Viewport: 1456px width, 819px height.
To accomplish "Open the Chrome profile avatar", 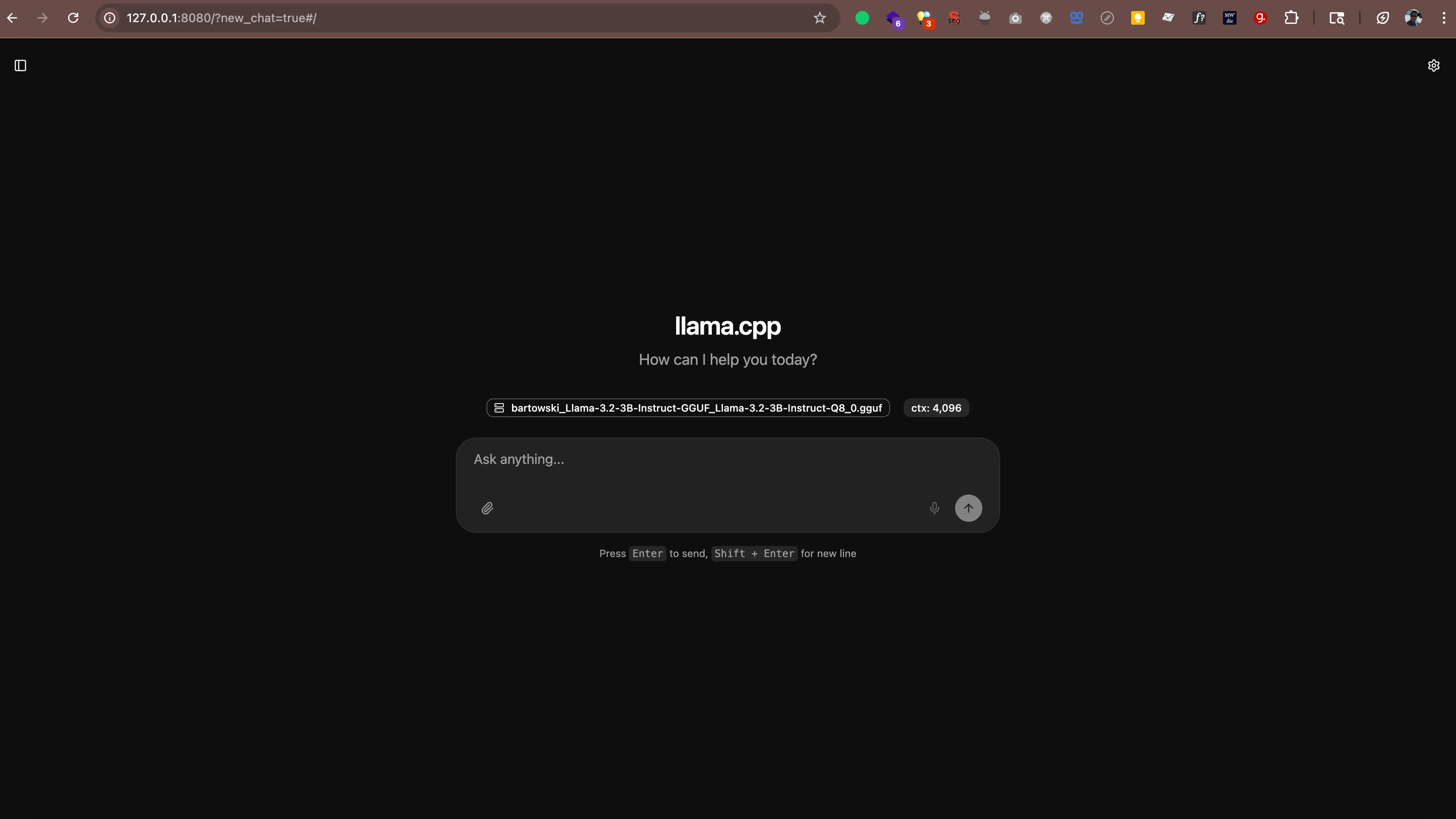I will point(1413,18).
